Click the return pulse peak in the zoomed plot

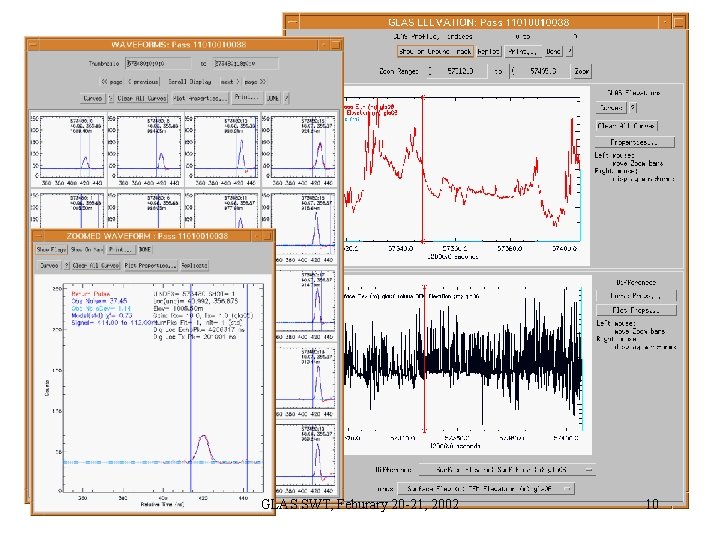point(203,436)
